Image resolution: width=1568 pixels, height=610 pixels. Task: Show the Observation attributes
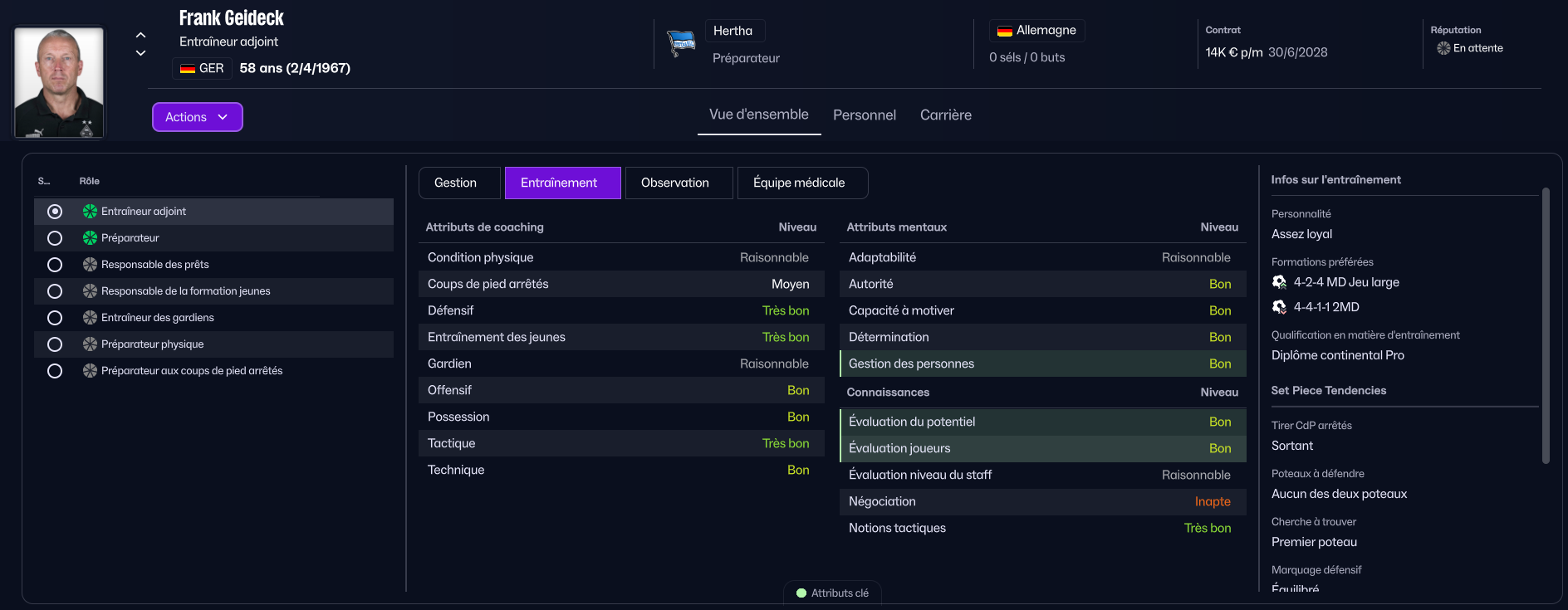674,183
